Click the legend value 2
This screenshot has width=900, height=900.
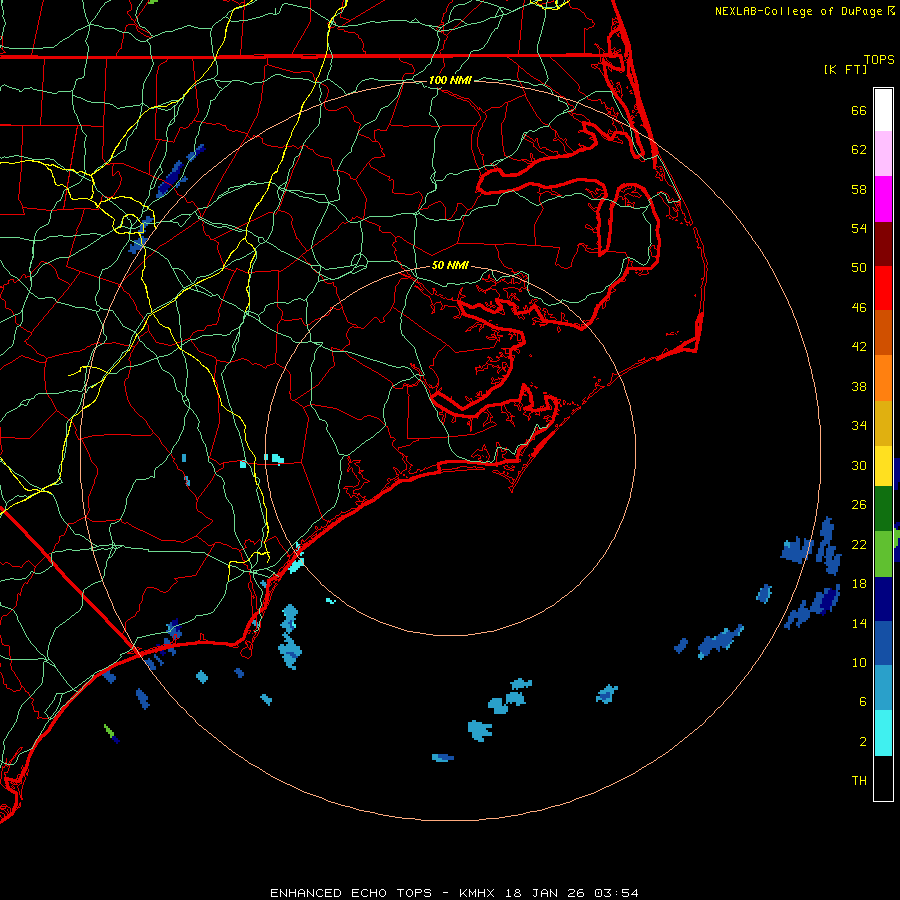click(863, 742)
